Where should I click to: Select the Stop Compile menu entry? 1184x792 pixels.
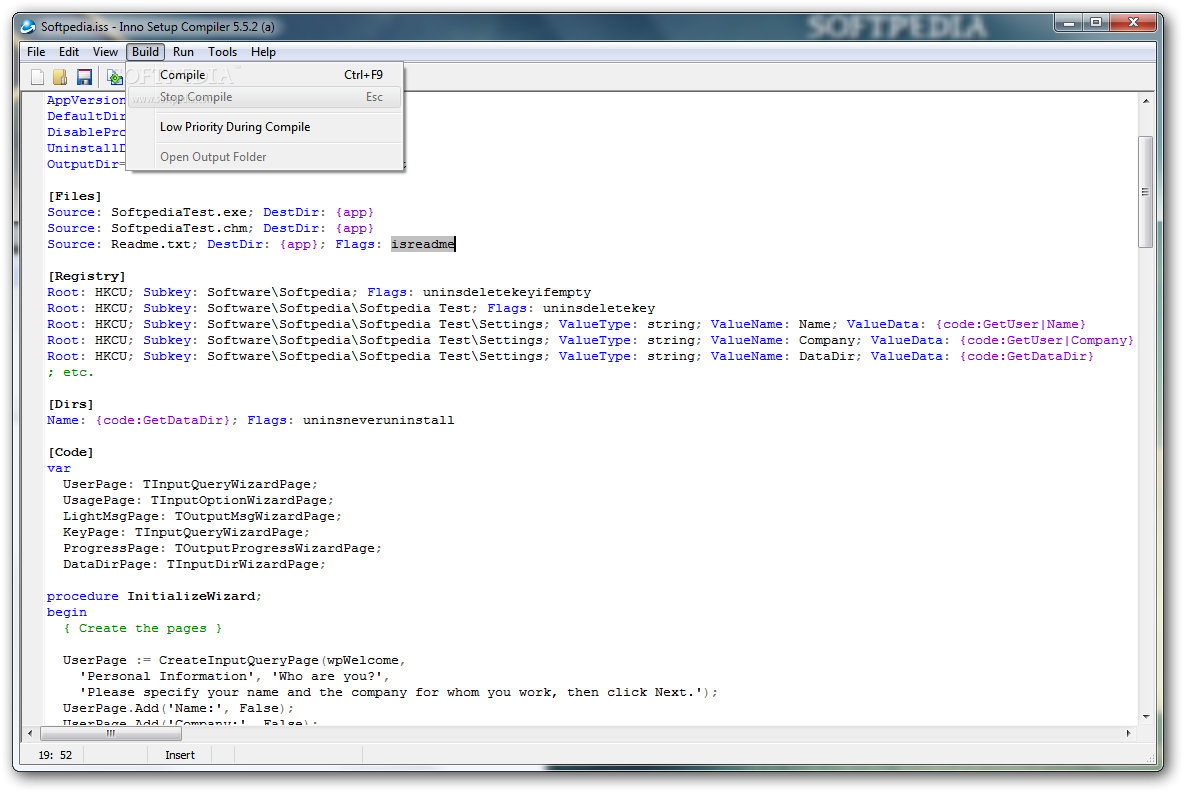tap(265, 97)
